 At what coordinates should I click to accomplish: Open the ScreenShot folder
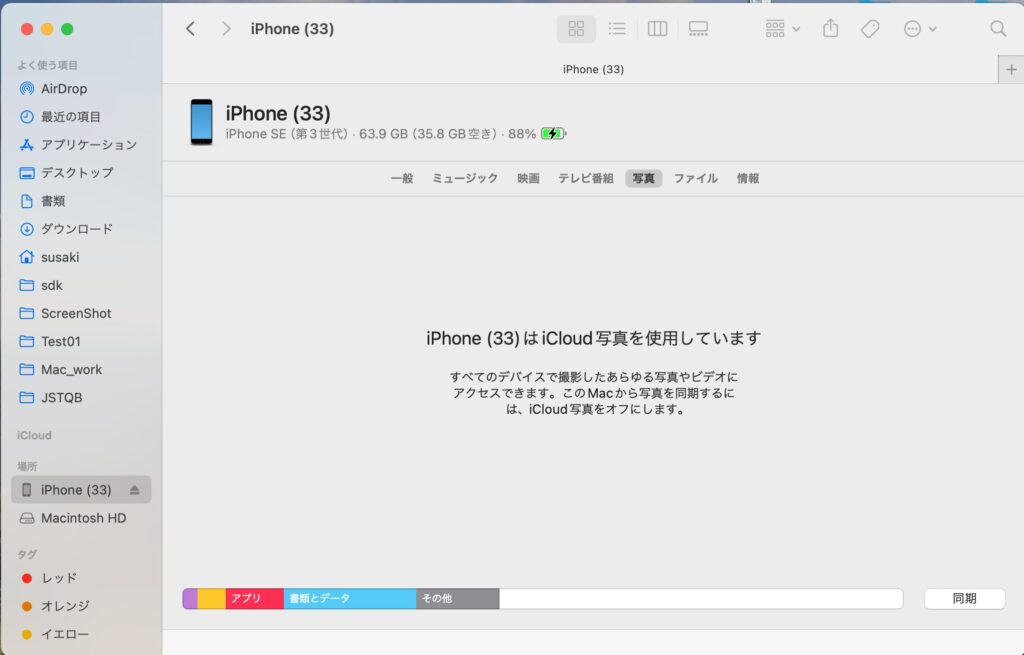click(x=81, y=313)
